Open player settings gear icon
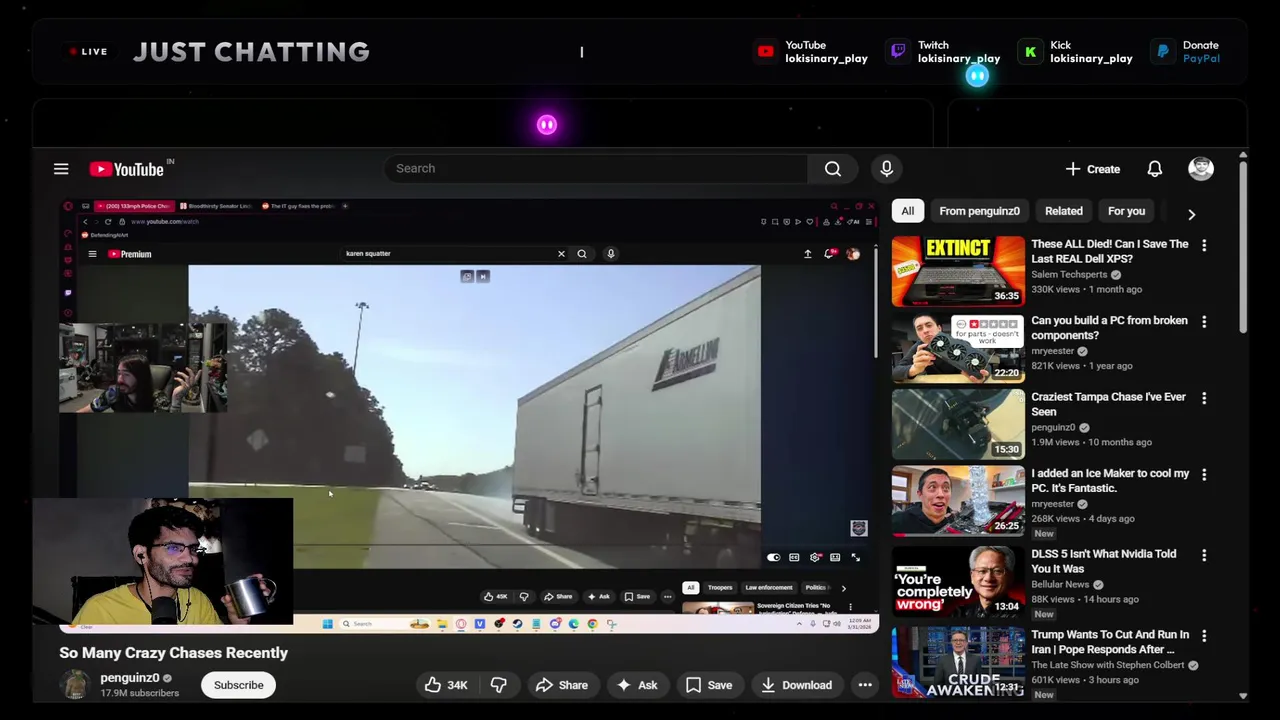The image size is (1280, 720). [x=815, y=558]
